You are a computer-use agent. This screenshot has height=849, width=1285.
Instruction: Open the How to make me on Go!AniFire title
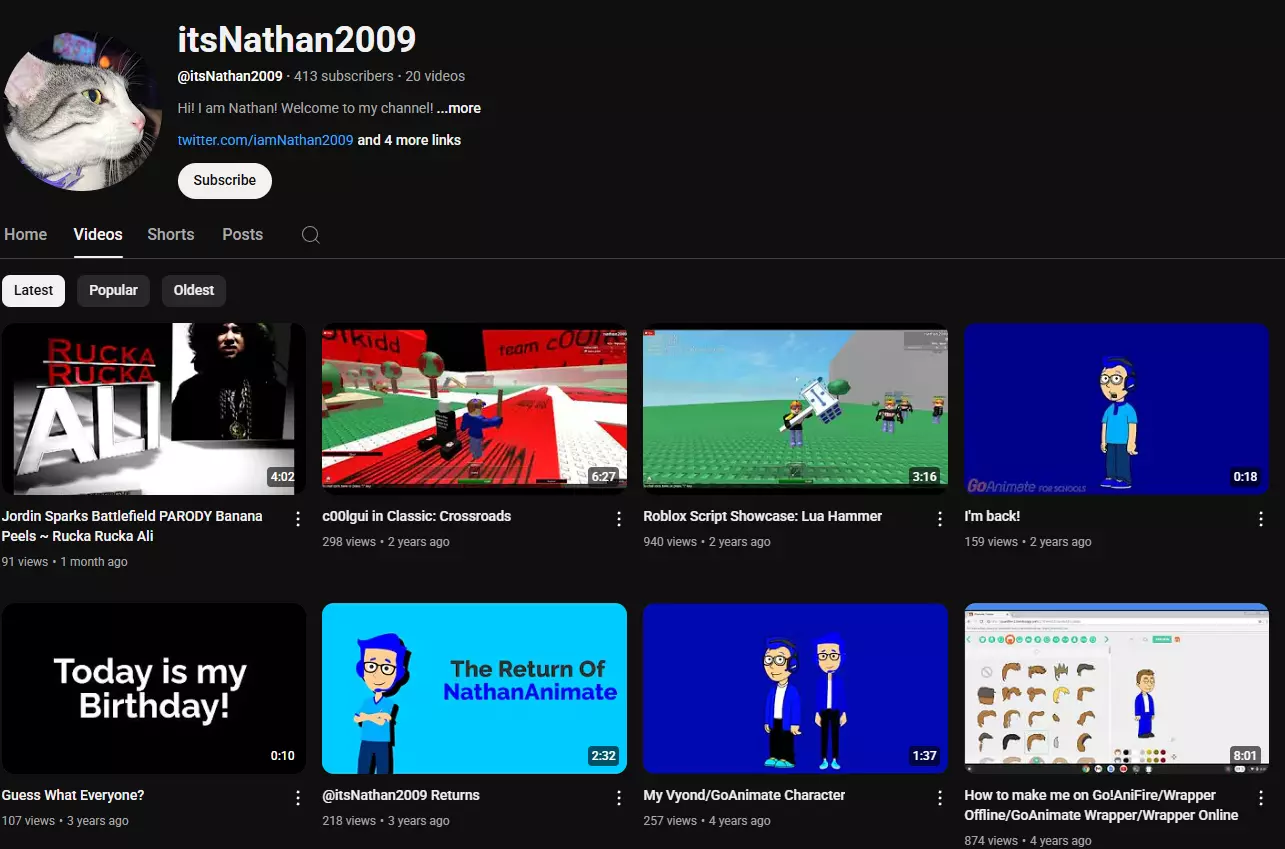1101,805
